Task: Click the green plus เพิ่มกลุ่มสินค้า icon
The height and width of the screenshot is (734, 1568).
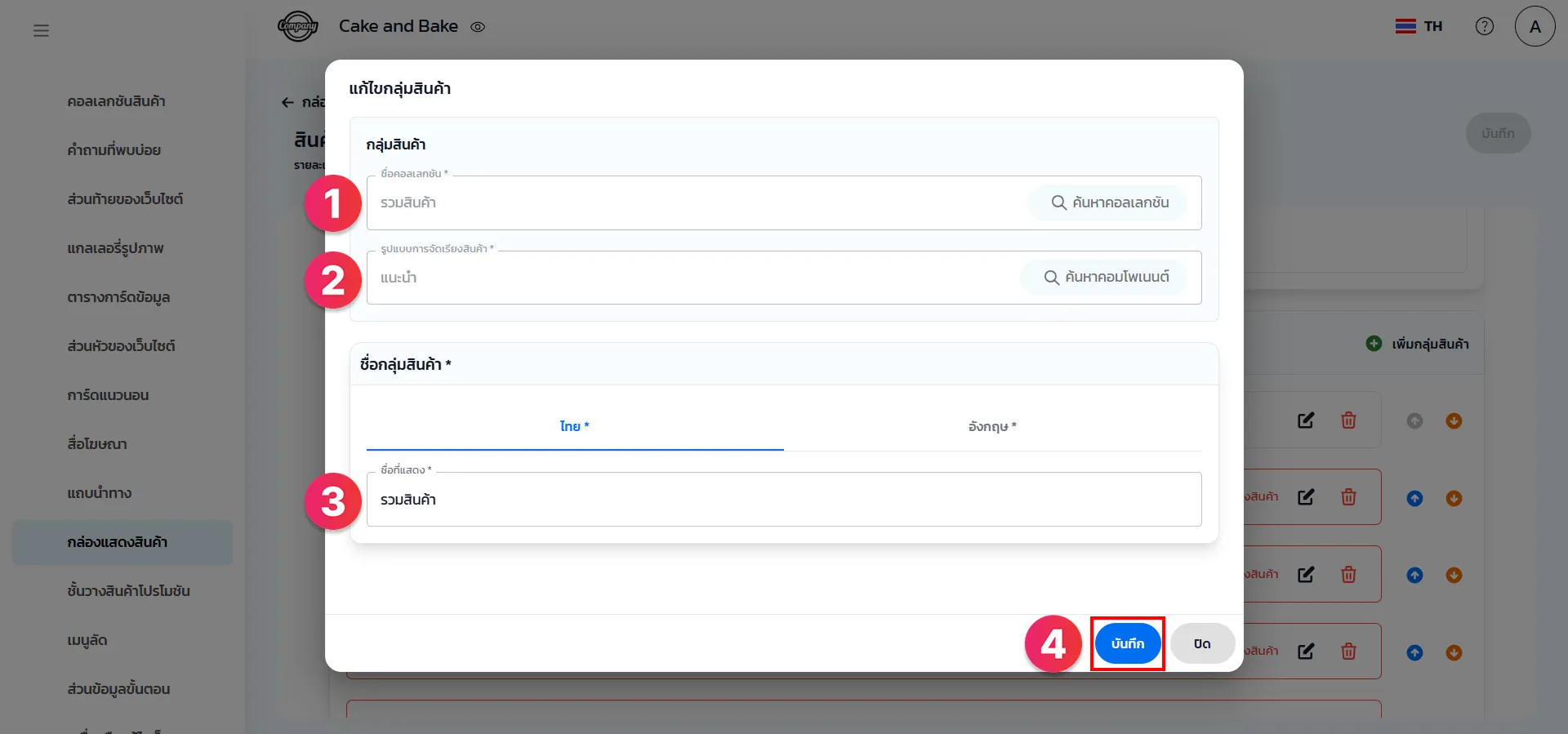Action: (1374, 344)
